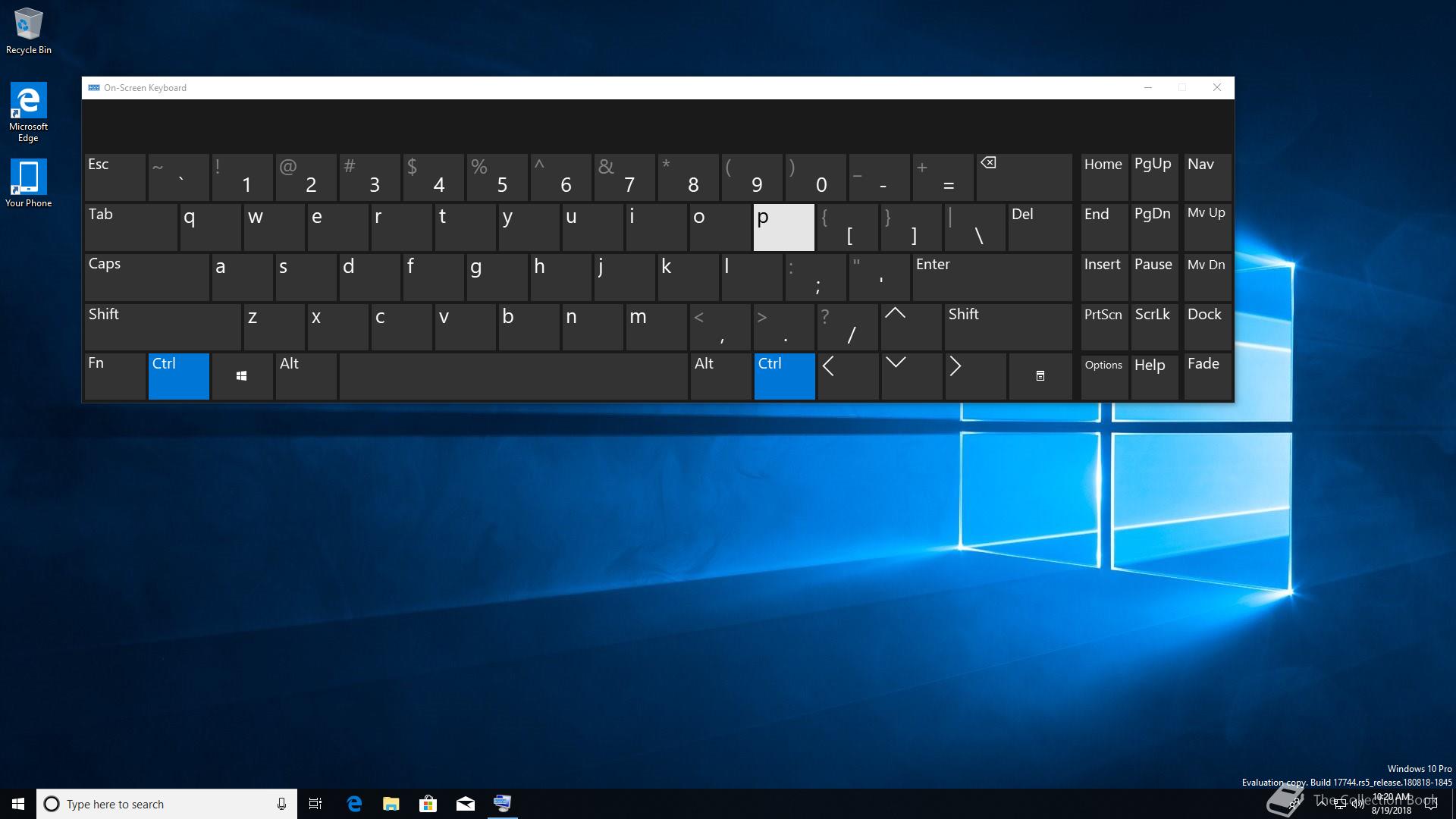The height and width of the screenshot is (819, 1456).
Task: Fade the on-screen keyboard
Action: pos(1207,375)
